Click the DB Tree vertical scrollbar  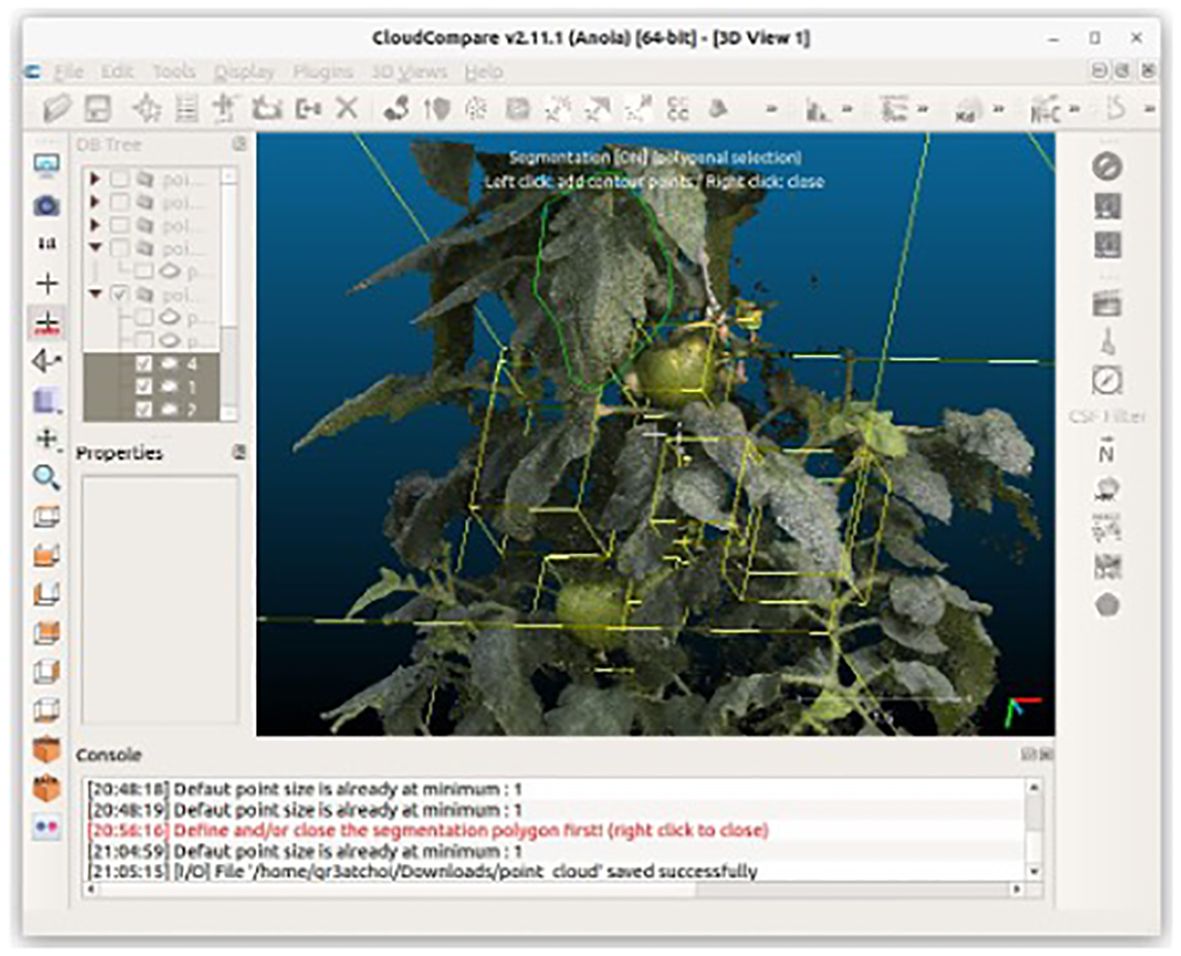229,294
